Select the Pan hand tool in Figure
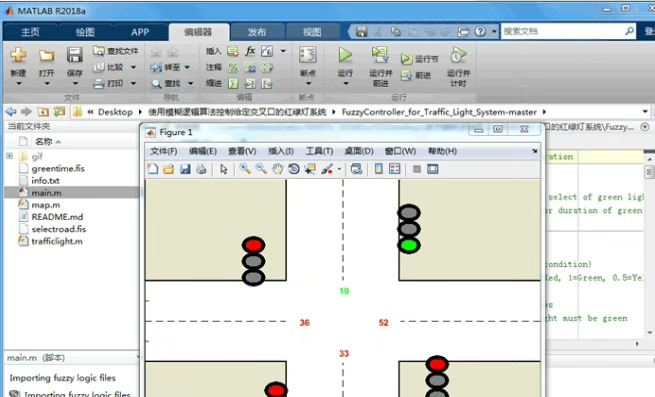The image size is (655, 397). pyautogui.click(x=277, y=169)
